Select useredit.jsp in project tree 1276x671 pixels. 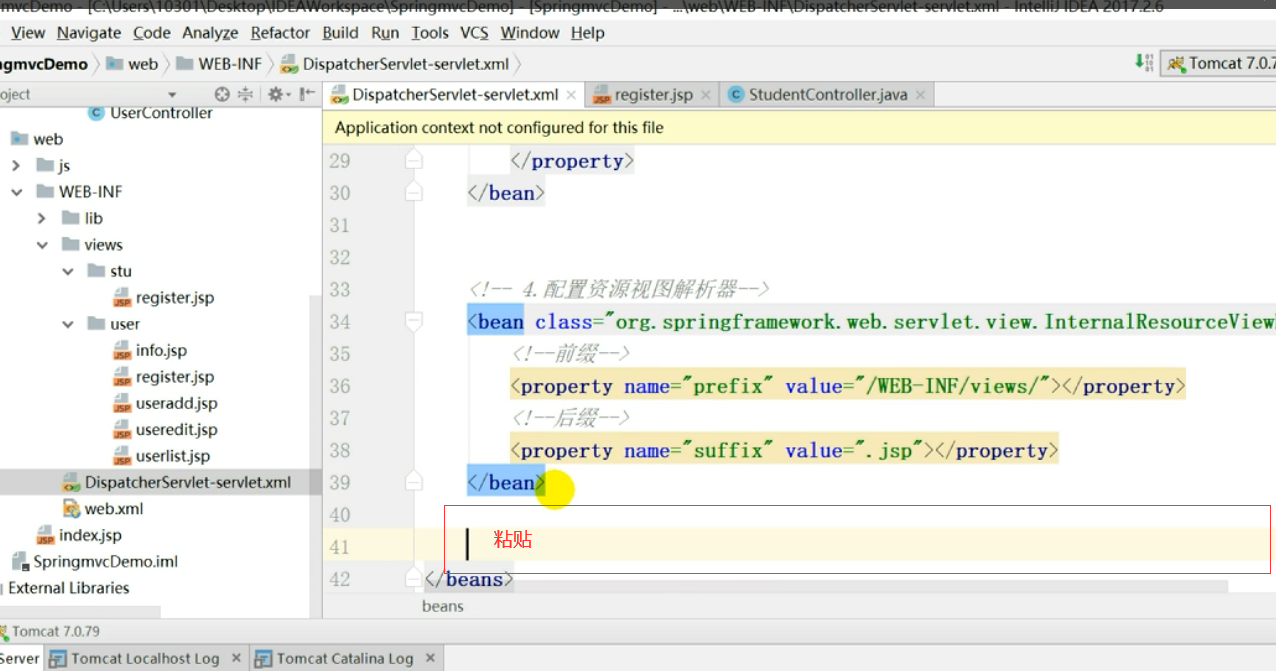click(165, 430)
